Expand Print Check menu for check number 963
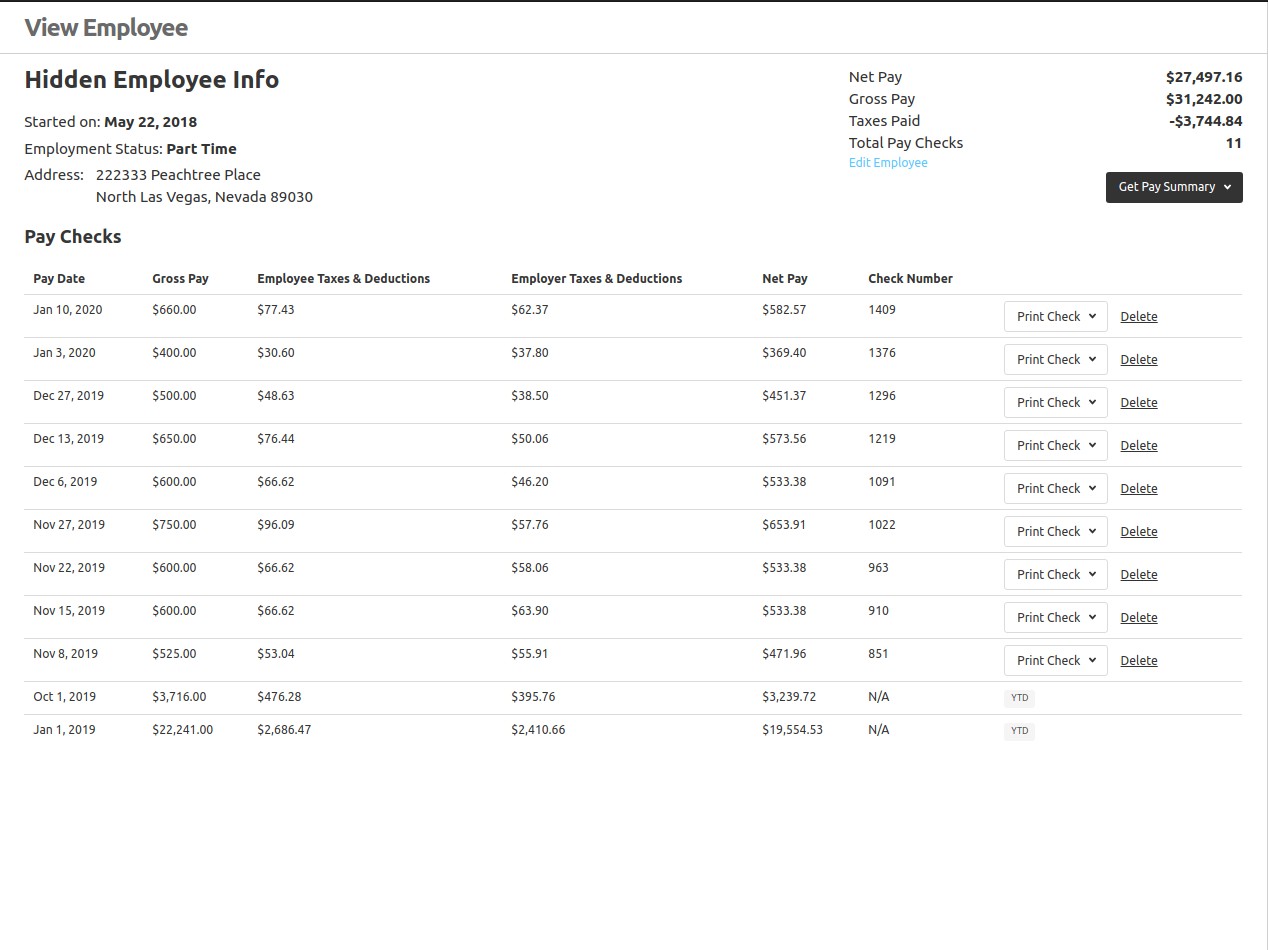 (x=1054, y=574)
